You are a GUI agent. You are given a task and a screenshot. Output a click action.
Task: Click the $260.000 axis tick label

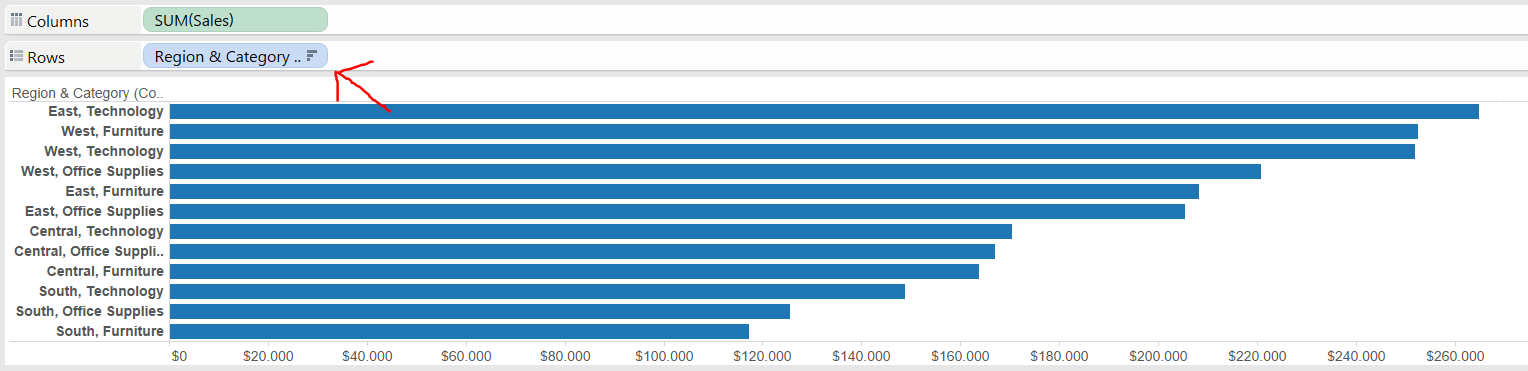1454,355
